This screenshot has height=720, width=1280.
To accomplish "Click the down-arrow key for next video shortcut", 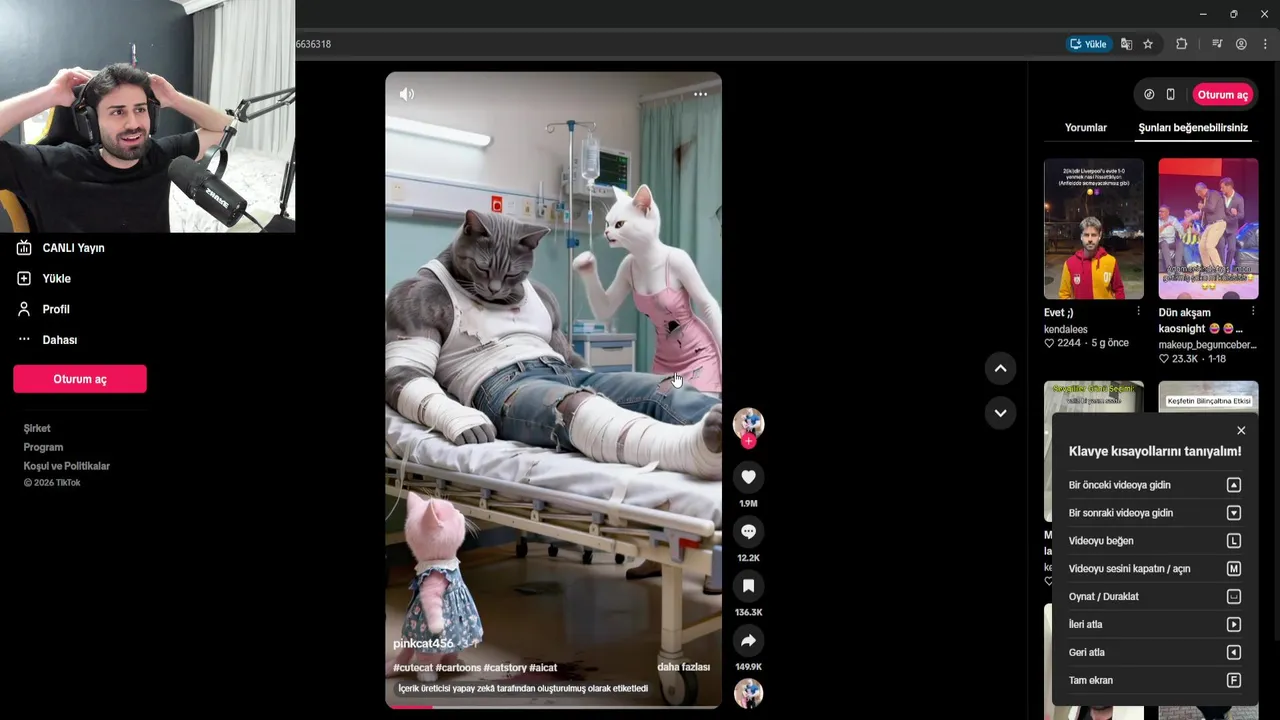I will pyautogui.click(x=1234, y=513).
